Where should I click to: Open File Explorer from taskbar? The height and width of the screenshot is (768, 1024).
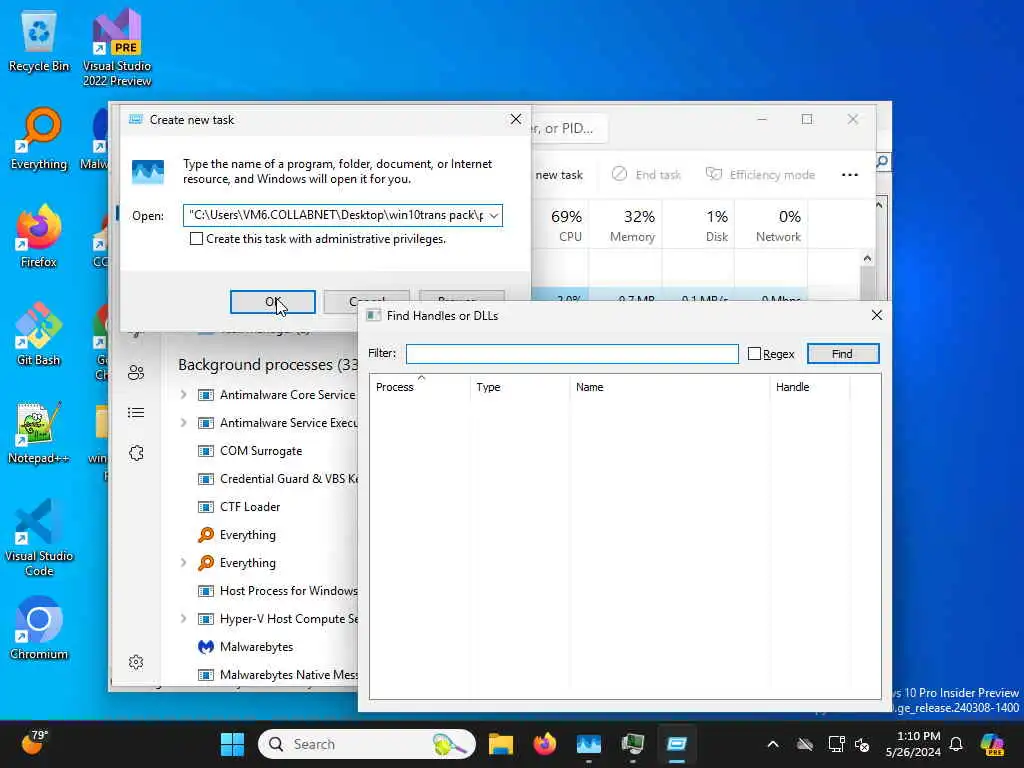[x=501, y=744]
